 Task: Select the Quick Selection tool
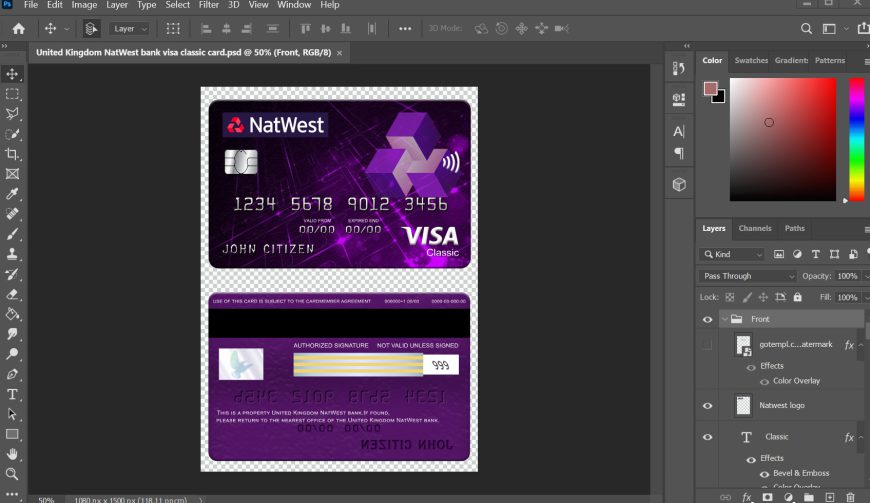coord(12,134)
